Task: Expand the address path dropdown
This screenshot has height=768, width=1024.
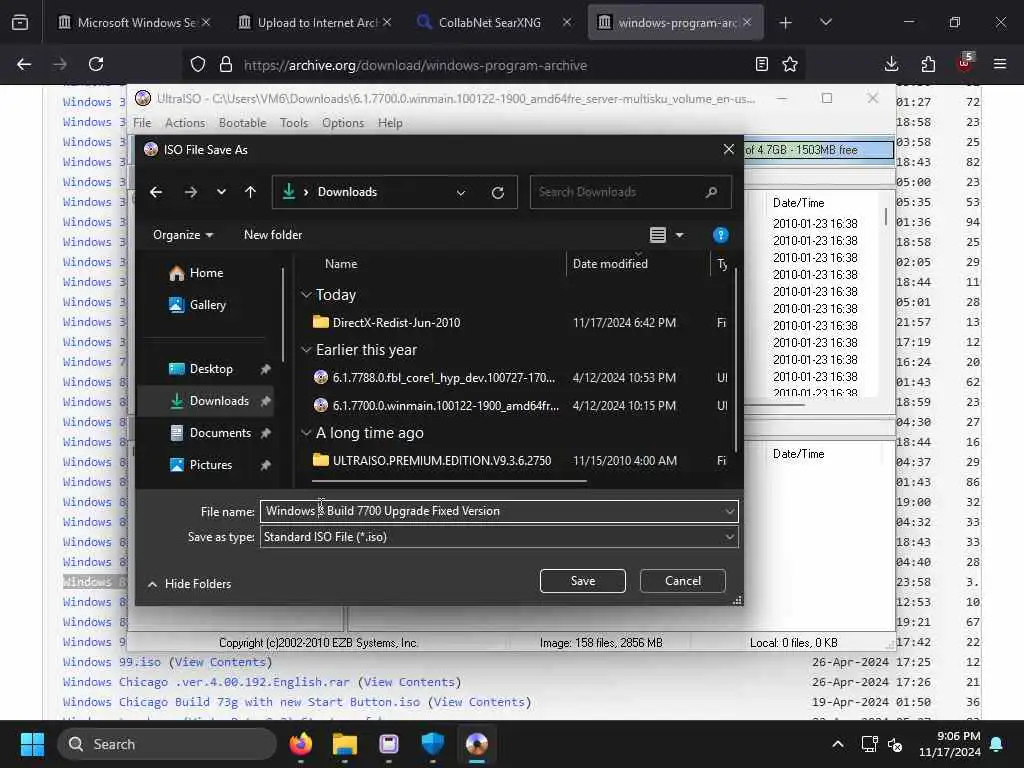Action: point(461,193)
